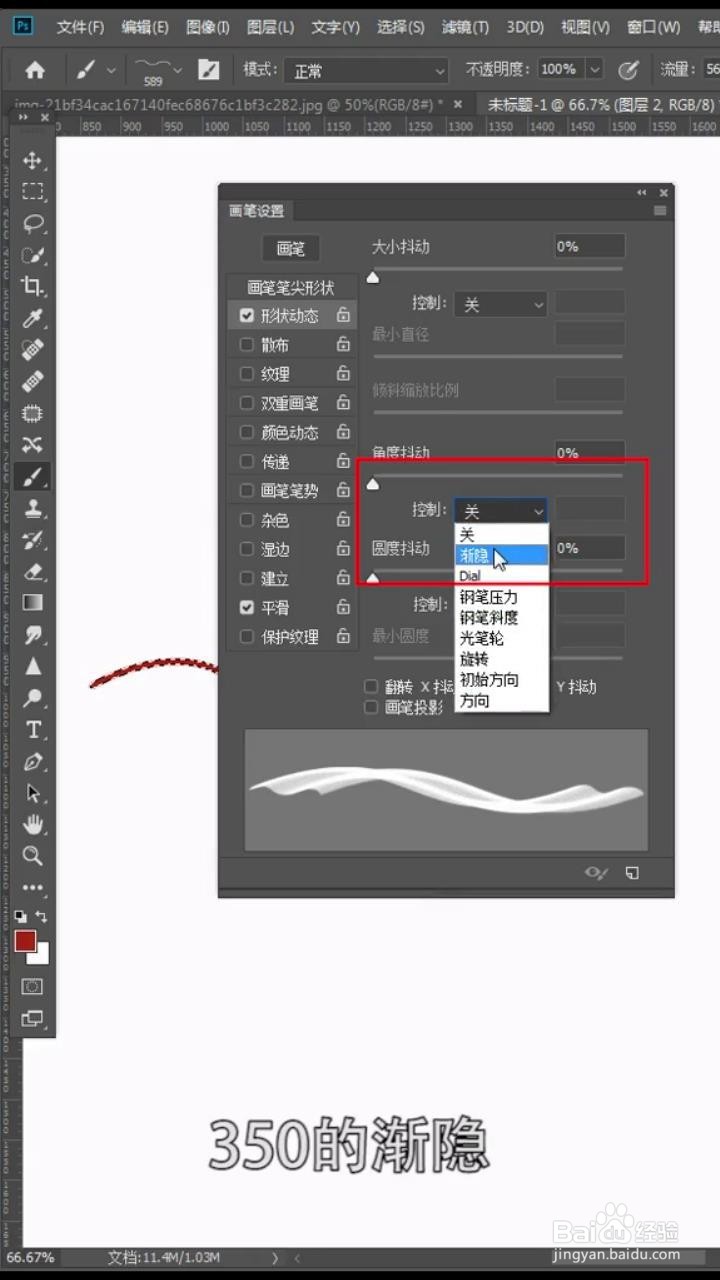
Task: Choose 渐隐 in the control dropdown list
Action: [x=501, y=555]
